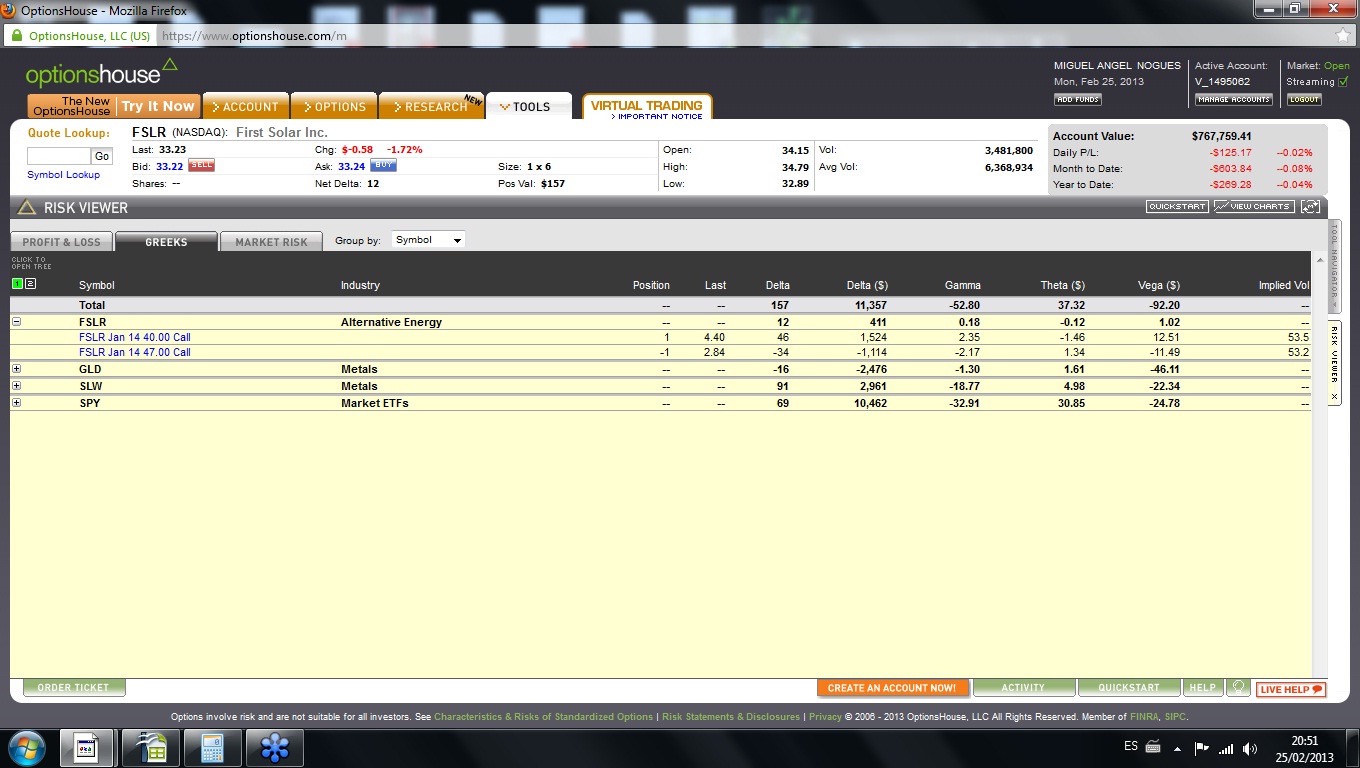Select the Greeks tab
This screenshot has height=768, width=1360.
(166, 242)
